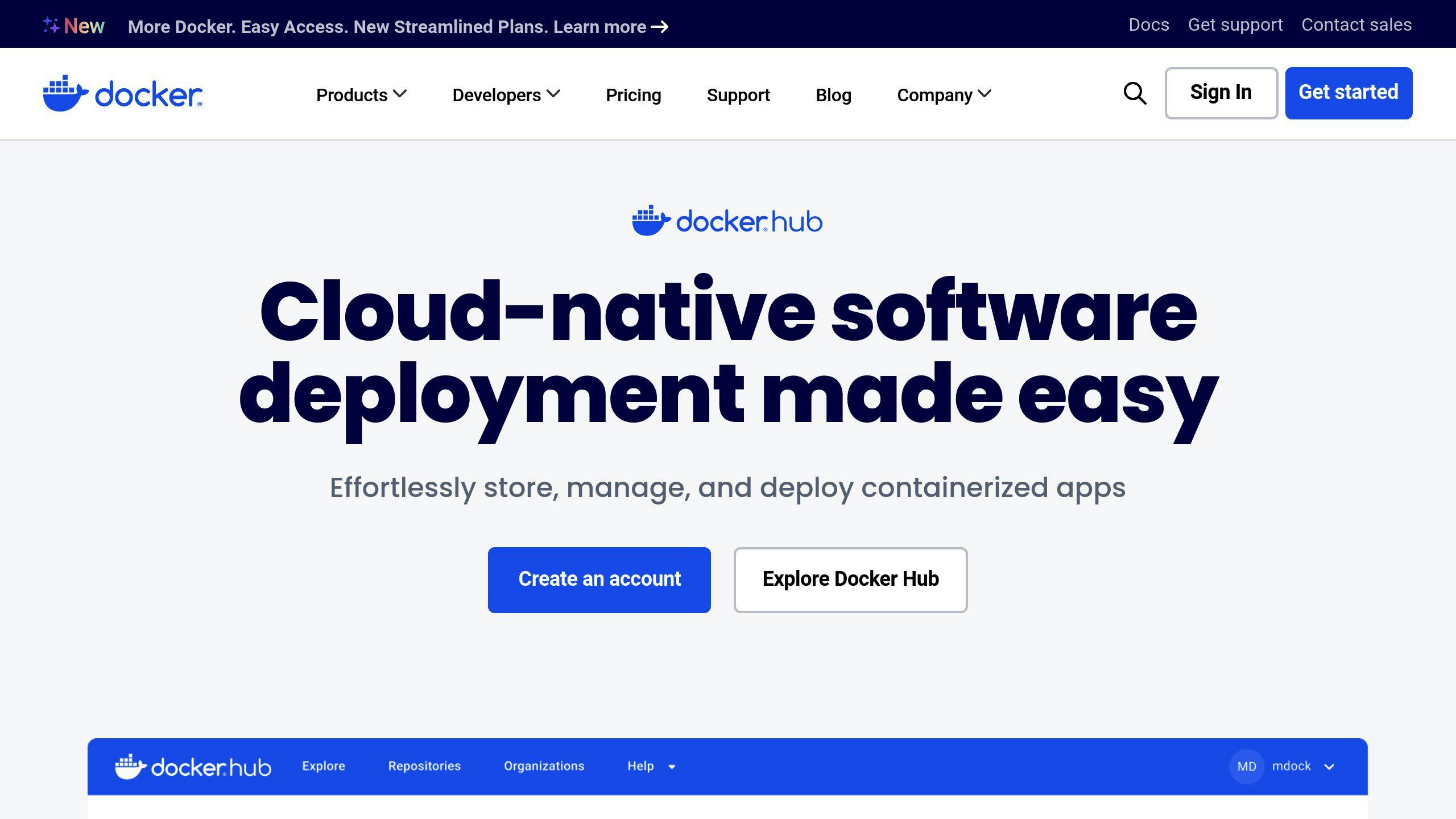Click the New sparkle star icon
Viewport: 1456px width, 819px height.
[51, 24]
